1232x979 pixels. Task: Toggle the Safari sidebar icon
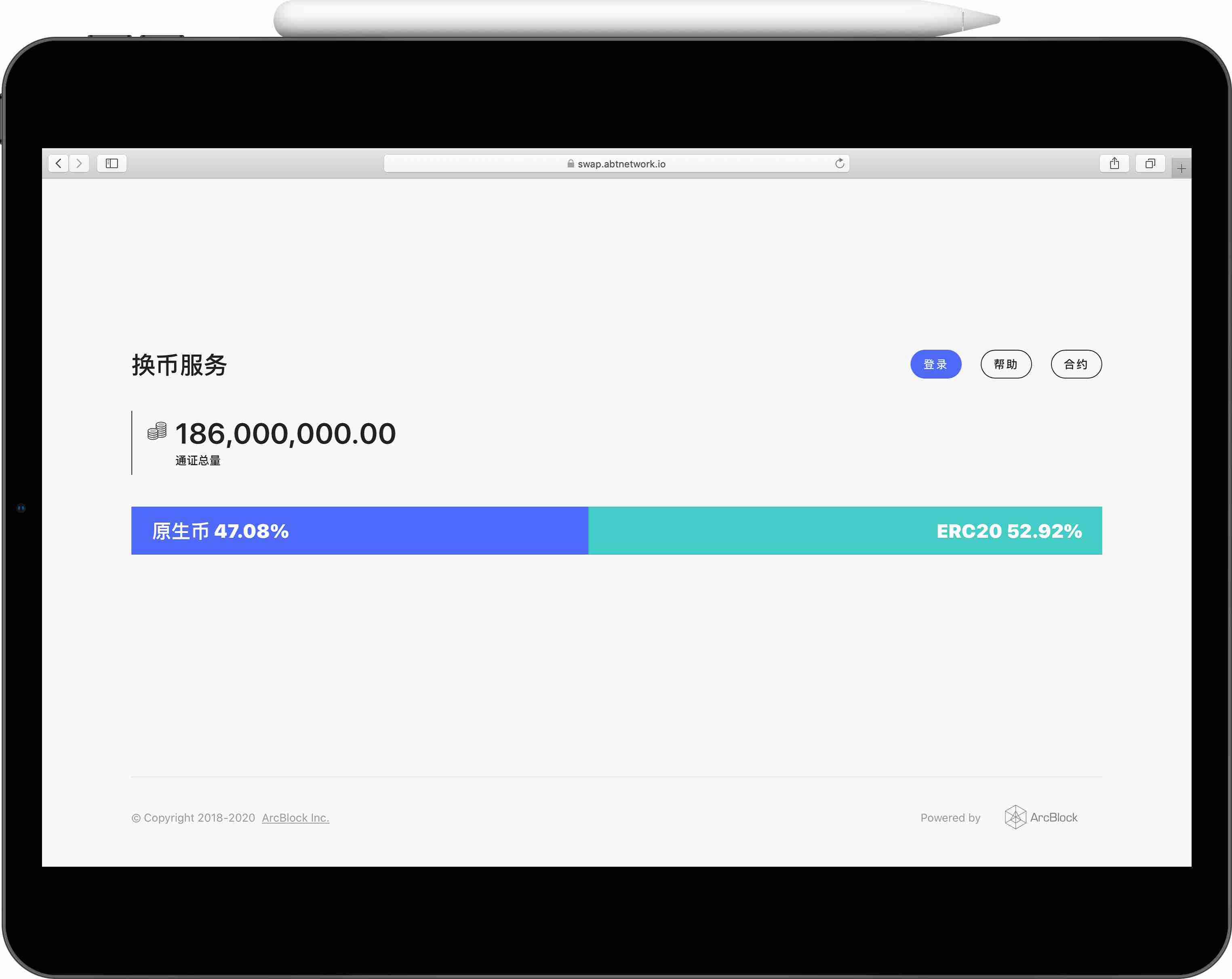112,163
